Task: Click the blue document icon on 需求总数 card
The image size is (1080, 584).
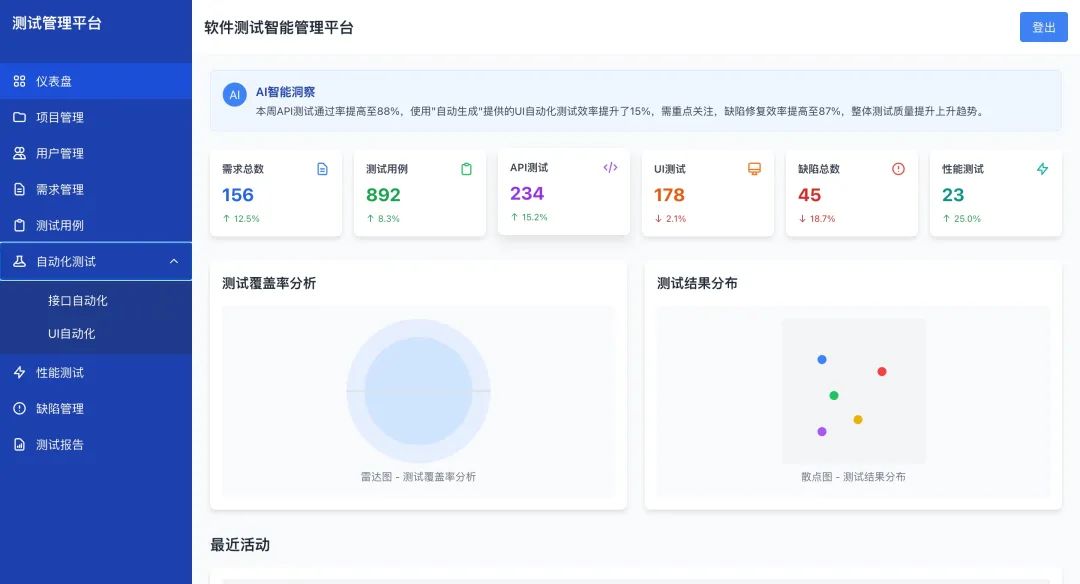Action: pyautogui.click(x=322, y=169)
